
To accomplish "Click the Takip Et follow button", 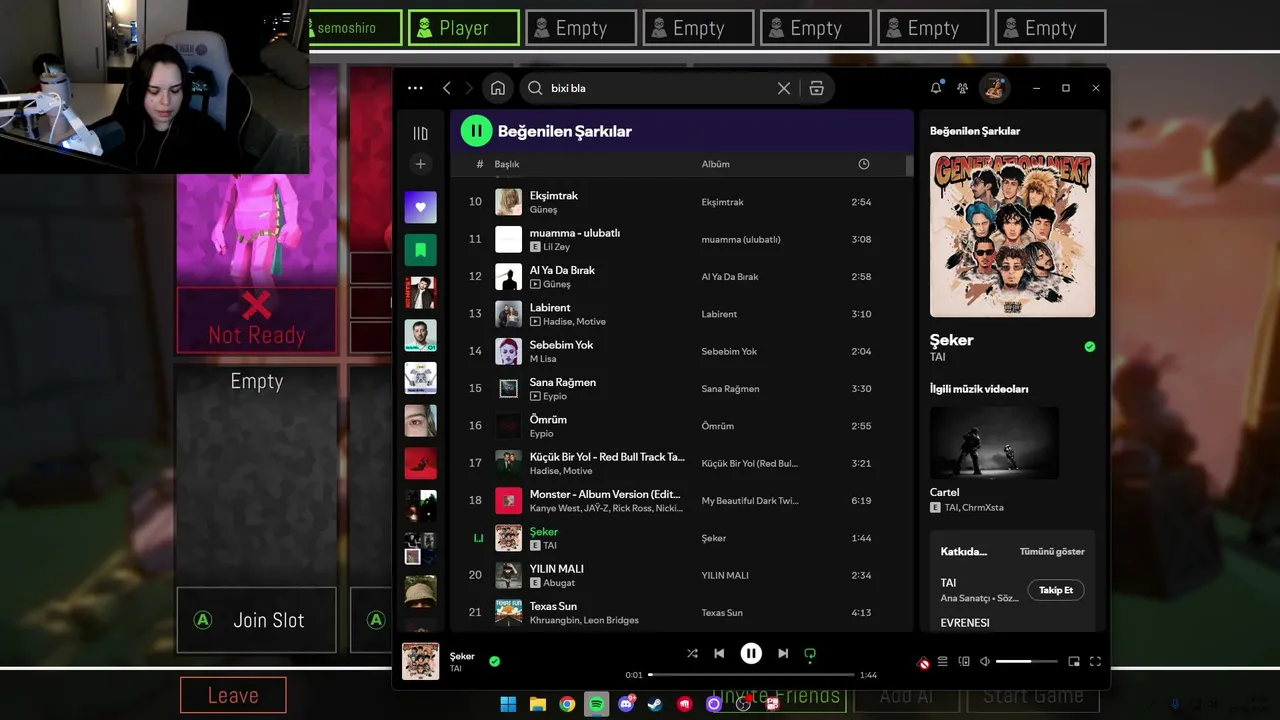I will pos(1056,590).
